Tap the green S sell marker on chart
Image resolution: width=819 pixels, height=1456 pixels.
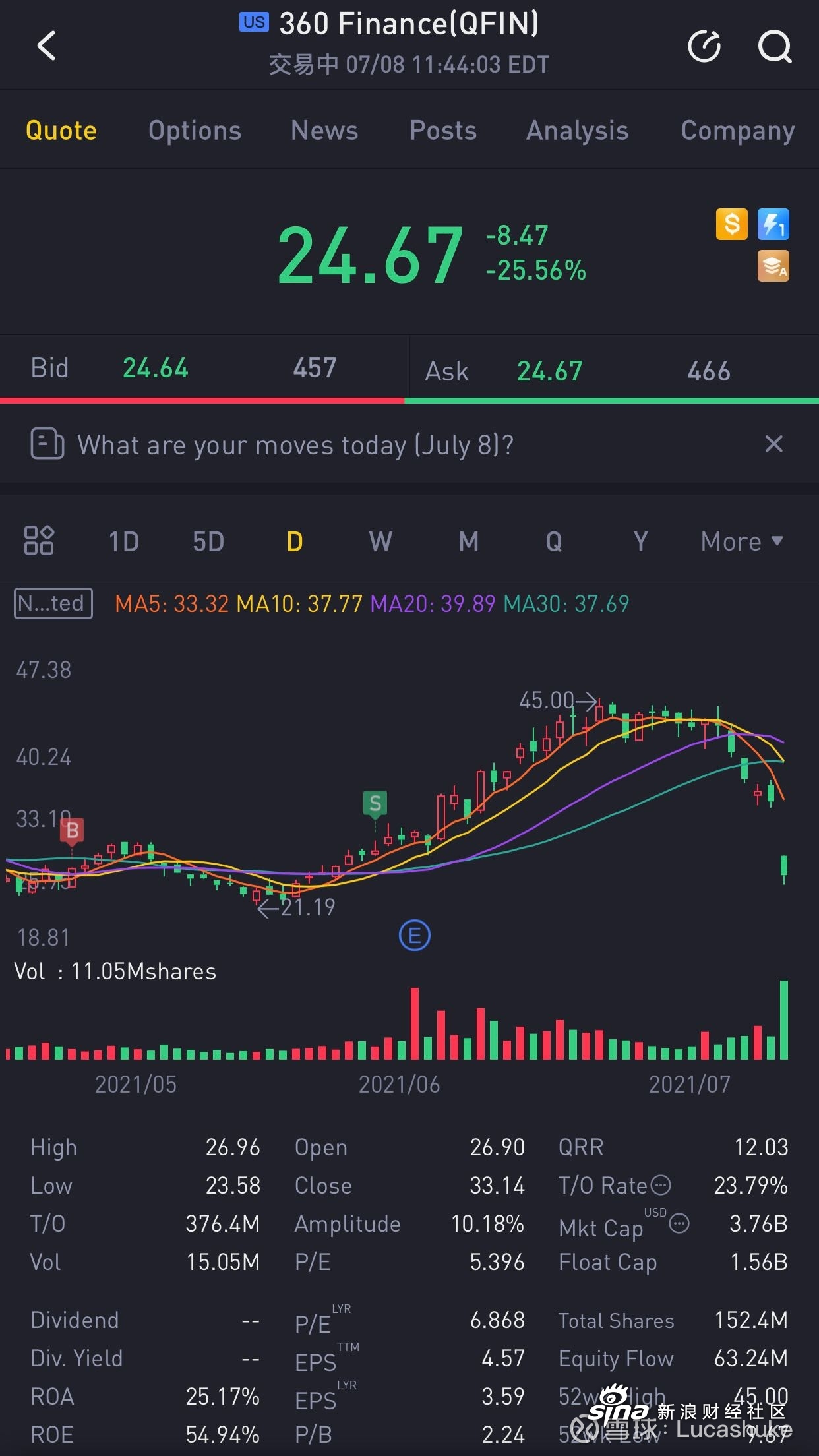375,804
